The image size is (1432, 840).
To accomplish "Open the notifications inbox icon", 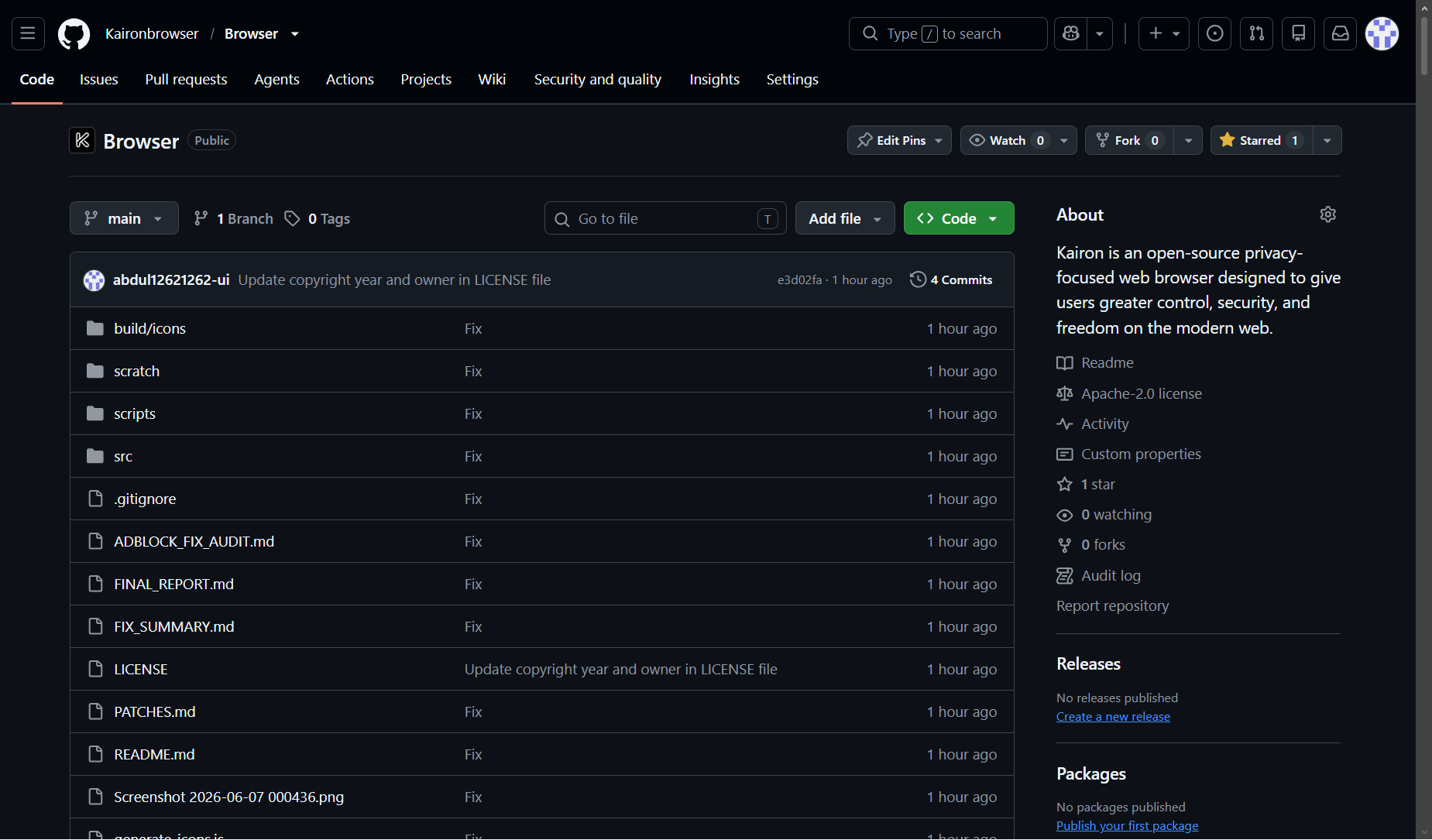I will (x=1341, y=33).
